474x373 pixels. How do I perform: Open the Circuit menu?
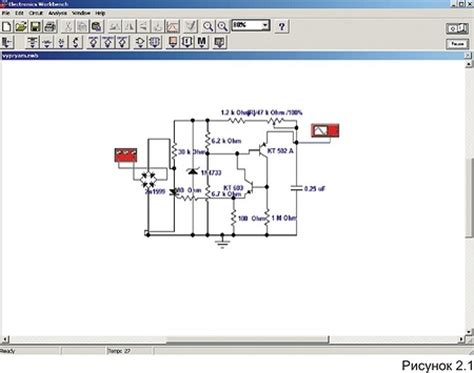(36, 13)
